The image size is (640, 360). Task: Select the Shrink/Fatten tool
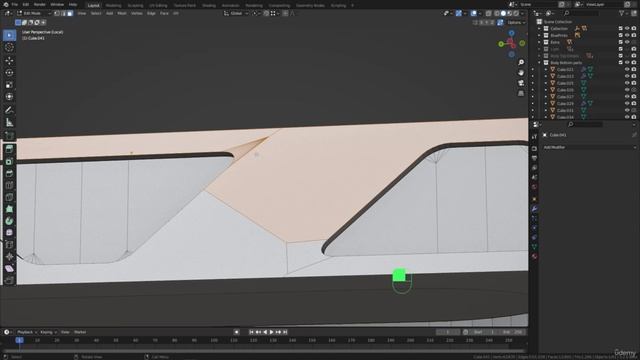click(9, 256)
